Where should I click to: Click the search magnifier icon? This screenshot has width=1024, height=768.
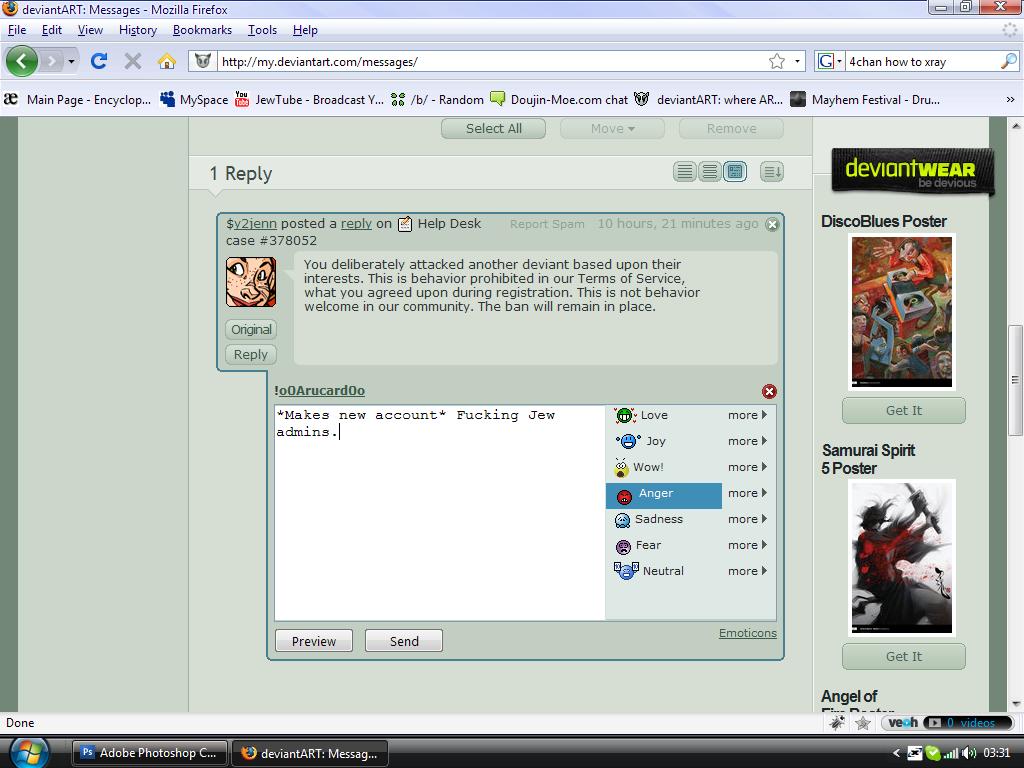coord(1008,61)
